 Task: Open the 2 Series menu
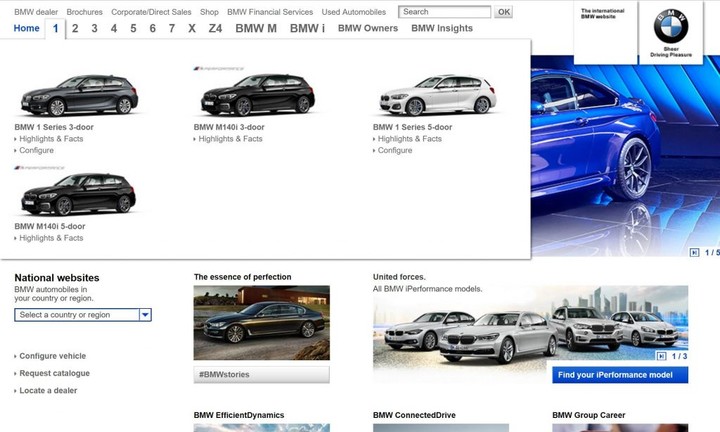pos(75,28)
